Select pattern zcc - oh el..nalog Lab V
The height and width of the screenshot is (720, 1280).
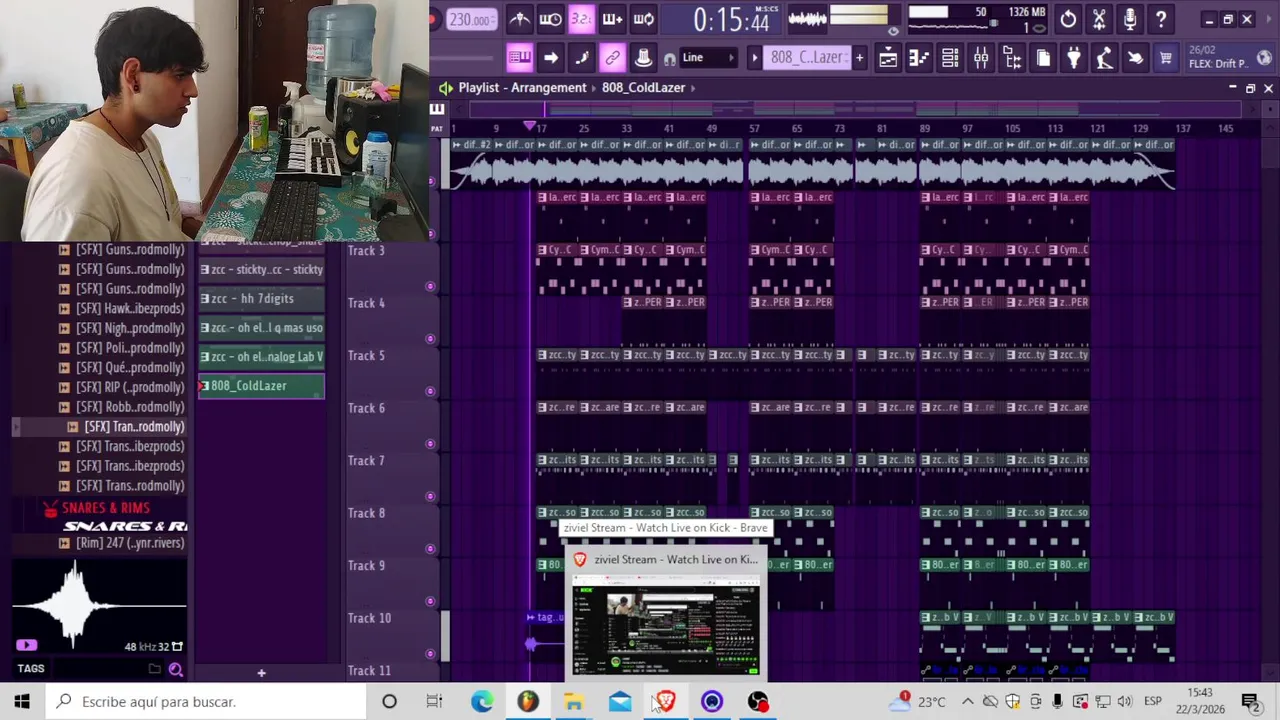261,357
